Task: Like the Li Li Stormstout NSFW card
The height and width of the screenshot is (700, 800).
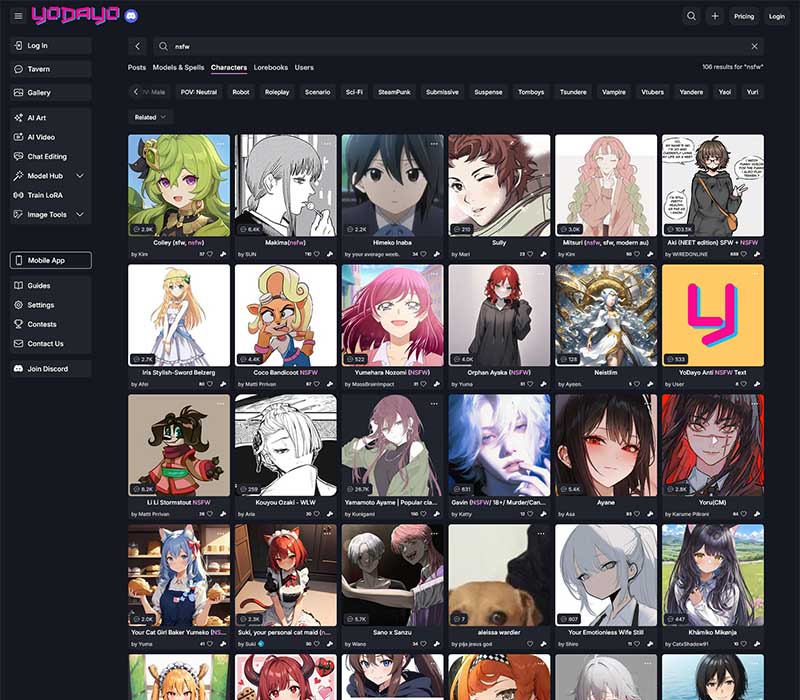Action: (x=210, y=514)
